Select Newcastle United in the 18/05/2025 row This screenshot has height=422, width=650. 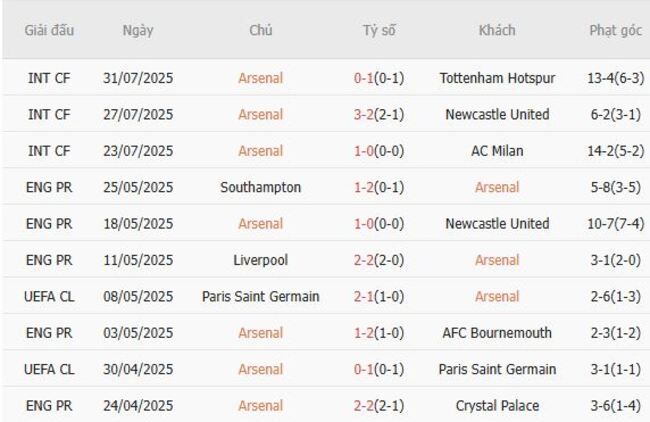(x=497, y=224)
